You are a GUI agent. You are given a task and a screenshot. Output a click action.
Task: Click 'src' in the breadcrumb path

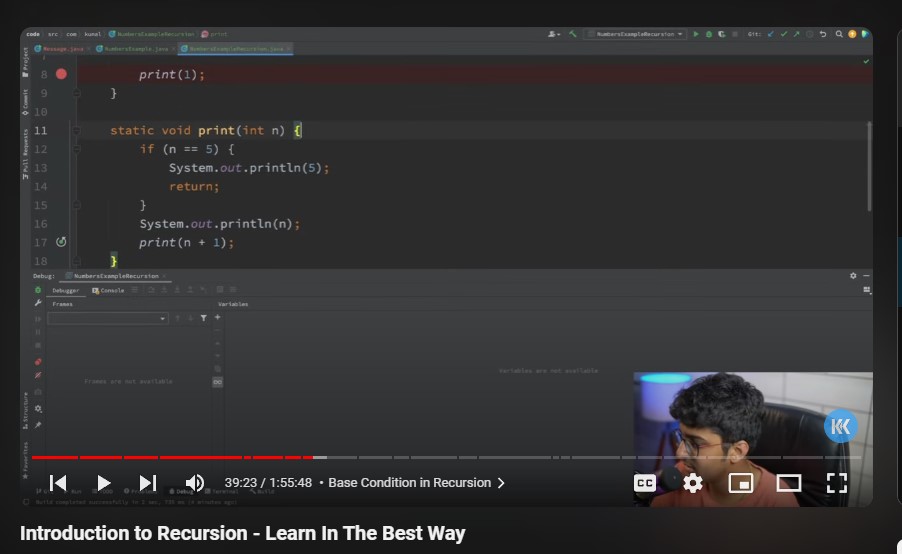[53, 34]
